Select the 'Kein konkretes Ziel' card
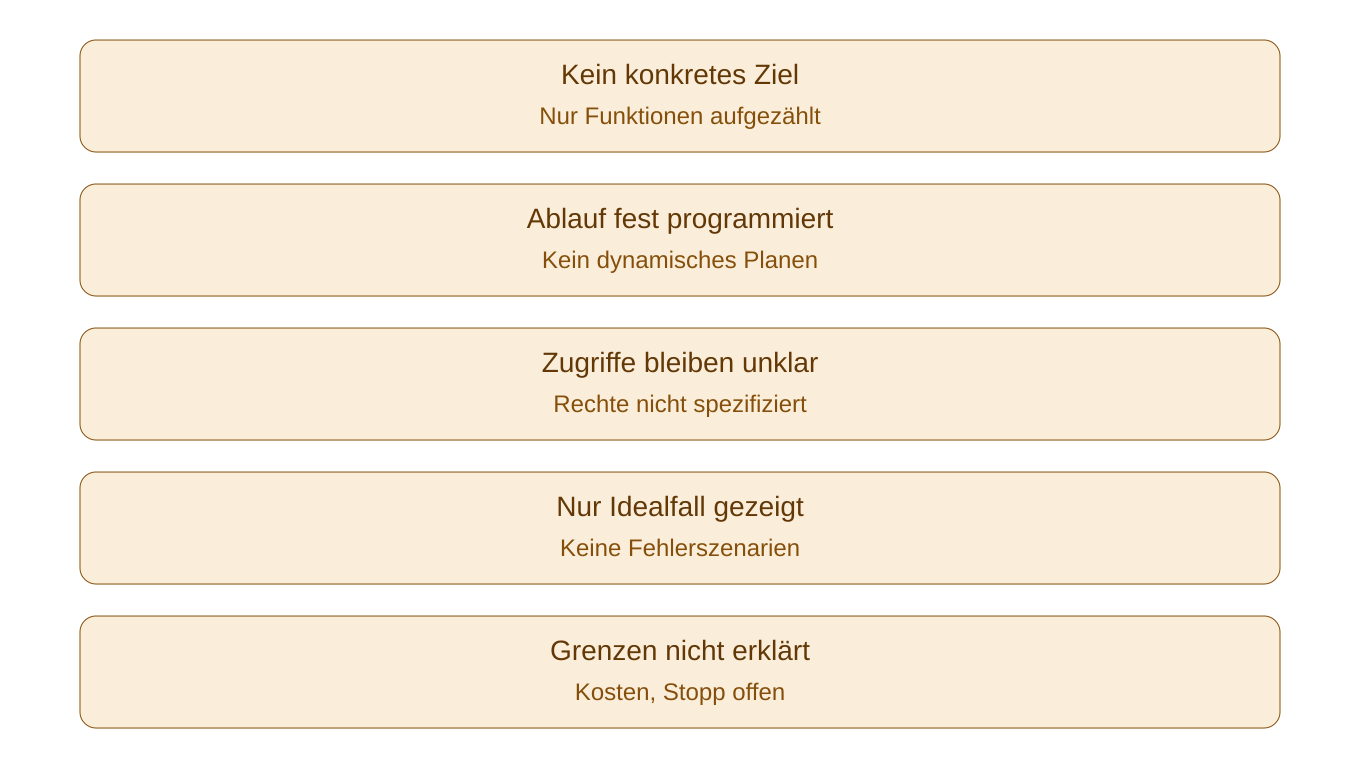The image size is (1360, 768). (680, 96)
